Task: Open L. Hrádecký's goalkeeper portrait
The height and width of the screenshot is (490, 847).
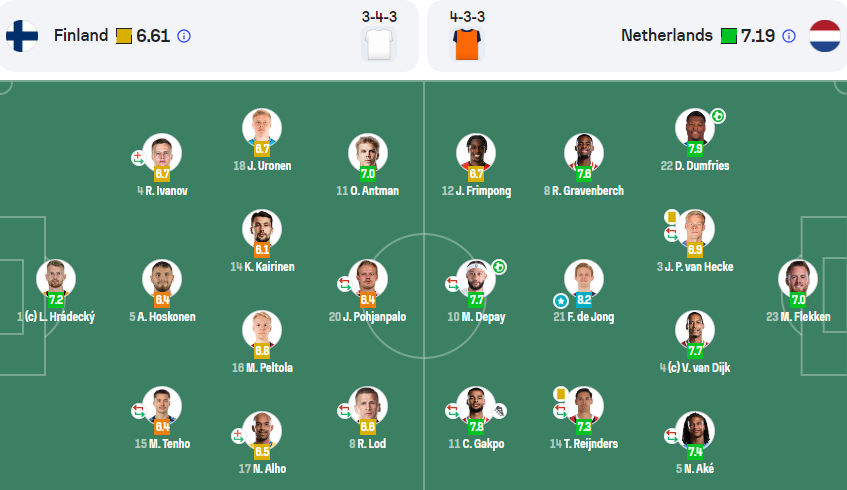Action: click(x=56, y=279)
